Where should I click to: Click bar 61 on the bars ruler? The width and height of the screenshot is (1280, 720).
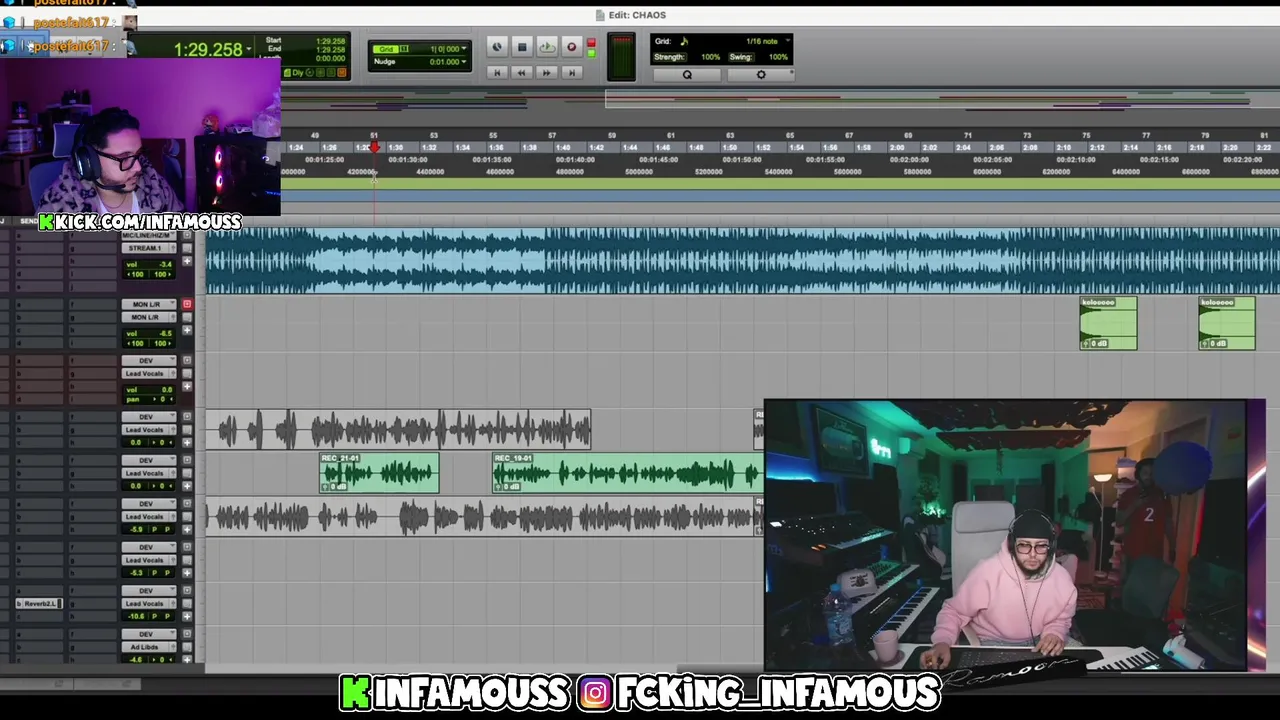(671, 135)
